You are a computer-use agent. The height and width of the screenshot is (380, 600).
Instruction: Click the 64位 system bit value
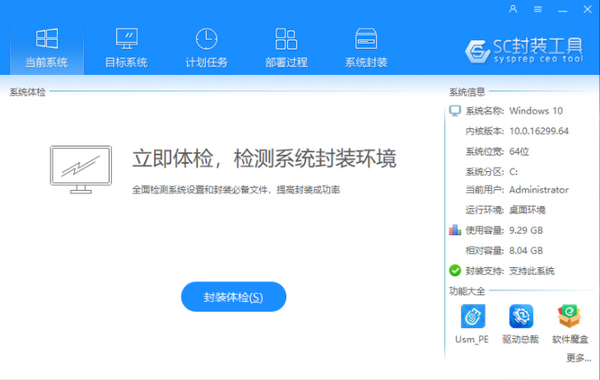pyautogui.click(x=519, y=152)
